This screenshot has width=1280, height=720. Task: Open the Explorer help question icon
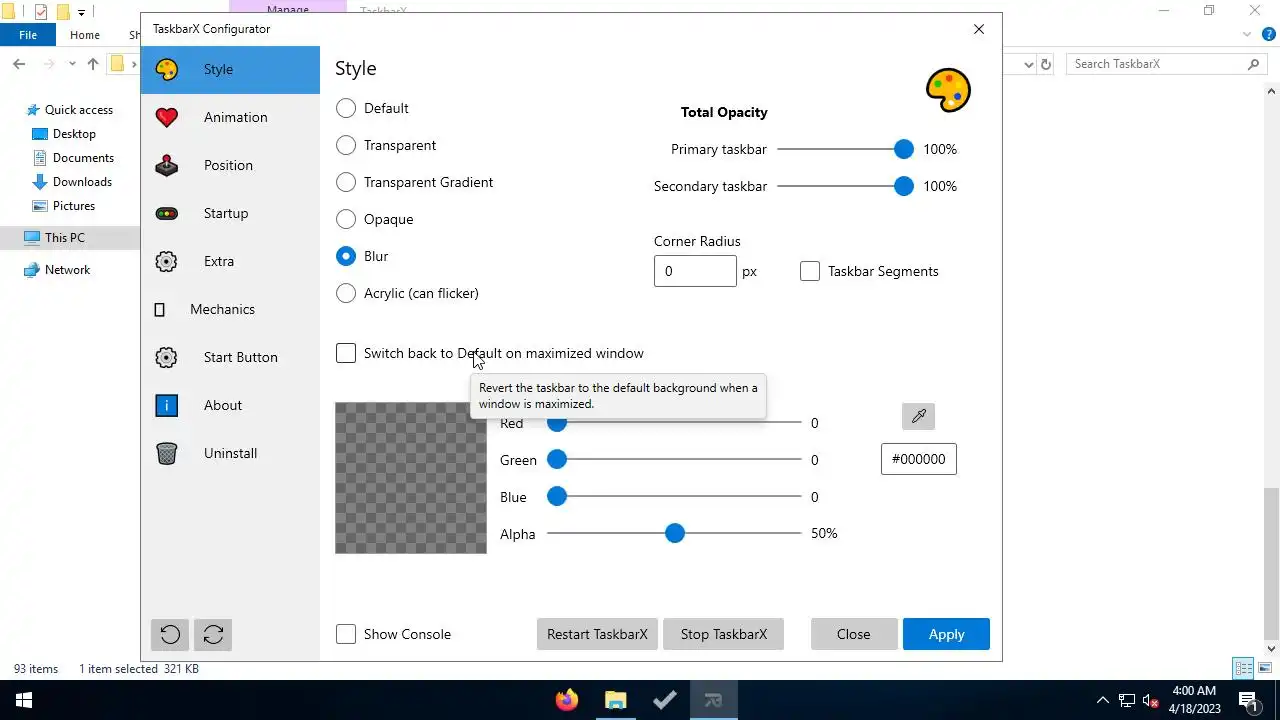1270,35
